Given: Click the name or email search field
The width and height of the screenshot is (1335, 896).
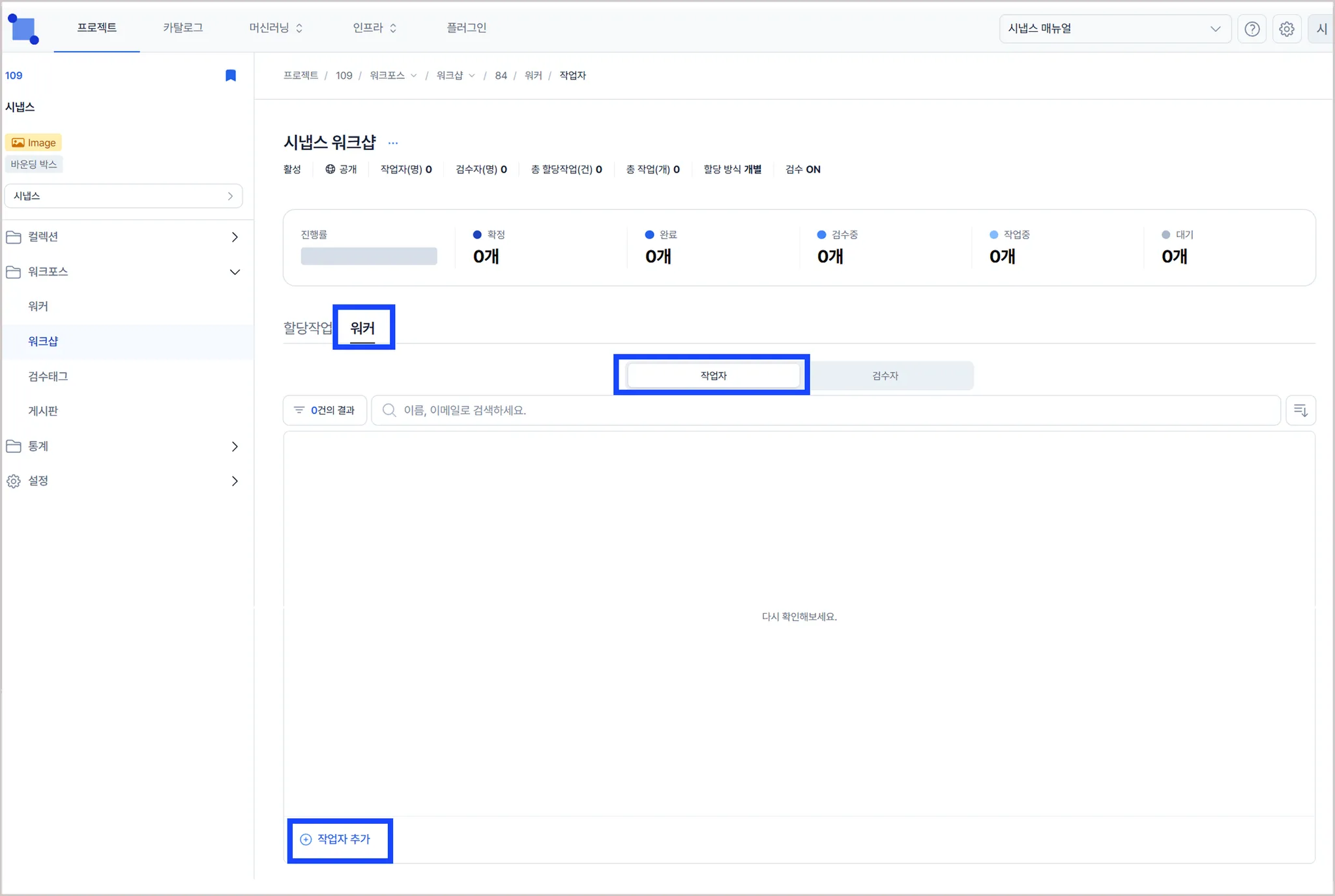Looking at the screenshot, I should [x=826, y=410].
